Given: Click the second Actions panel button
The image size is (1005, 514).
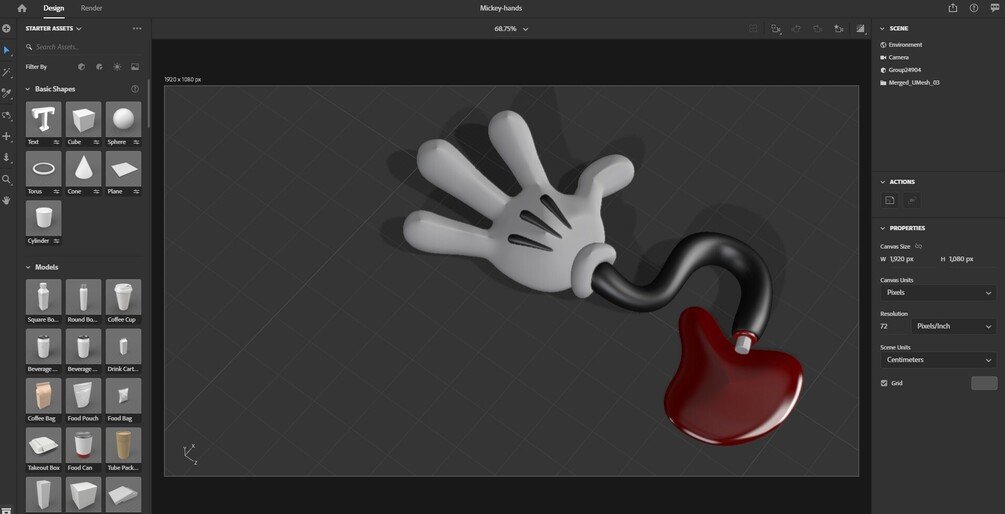Looking at the screenshot, I should (911, 201).
